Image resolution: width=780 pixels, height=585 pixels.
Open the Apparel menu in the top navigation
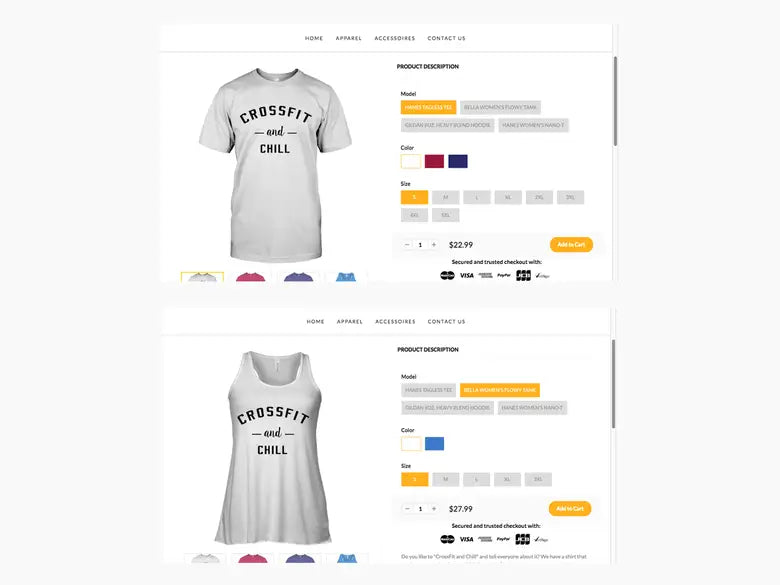click(x=349, y=38)
